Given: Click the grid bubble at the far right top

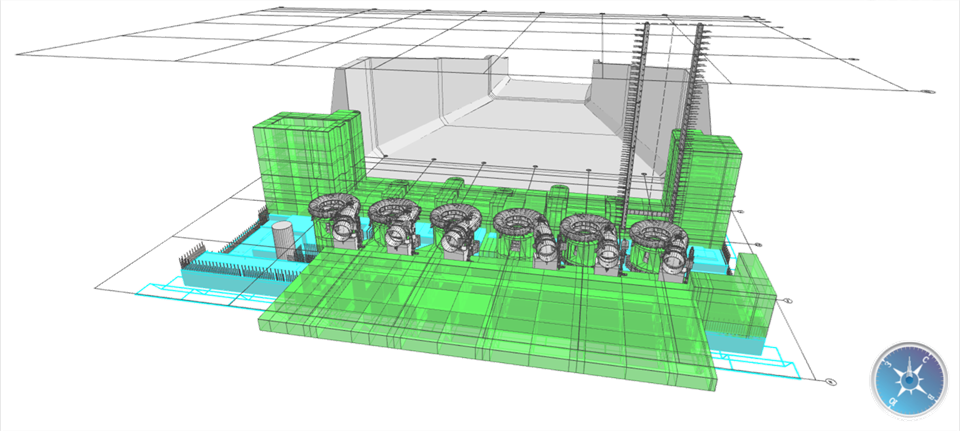Looking at the screenshot, I should [927, 93].
